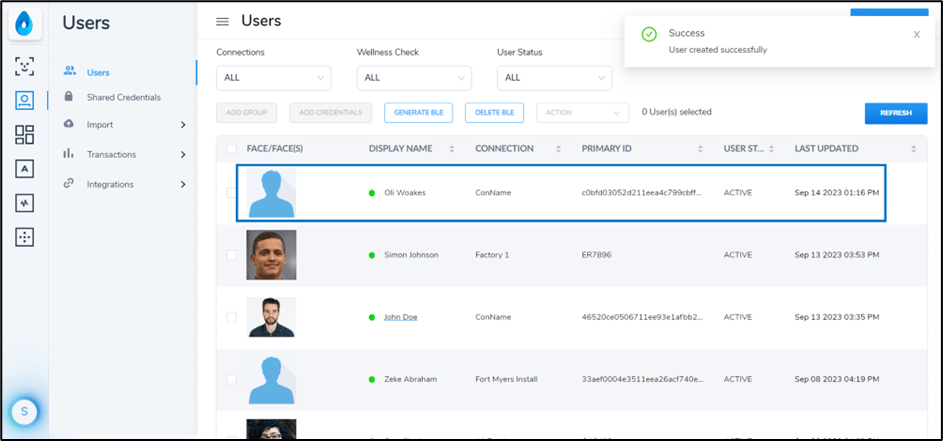Click the Refresh button
The image size is (943, 441).
pos(896,113)
